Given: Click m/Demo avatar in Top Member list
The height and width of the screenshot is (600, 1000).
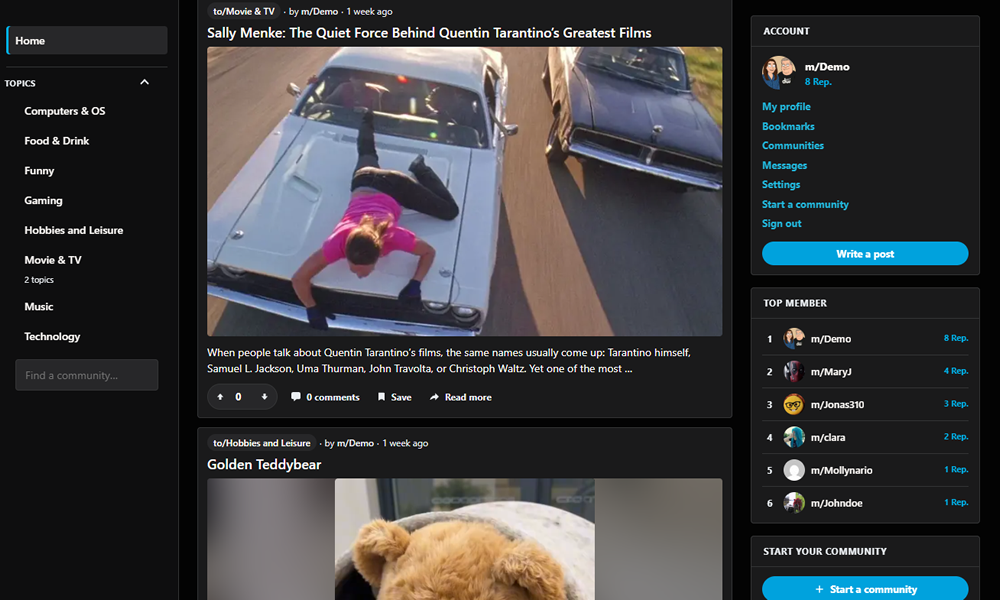Looking at the screenshot, I should pos(794,339).
